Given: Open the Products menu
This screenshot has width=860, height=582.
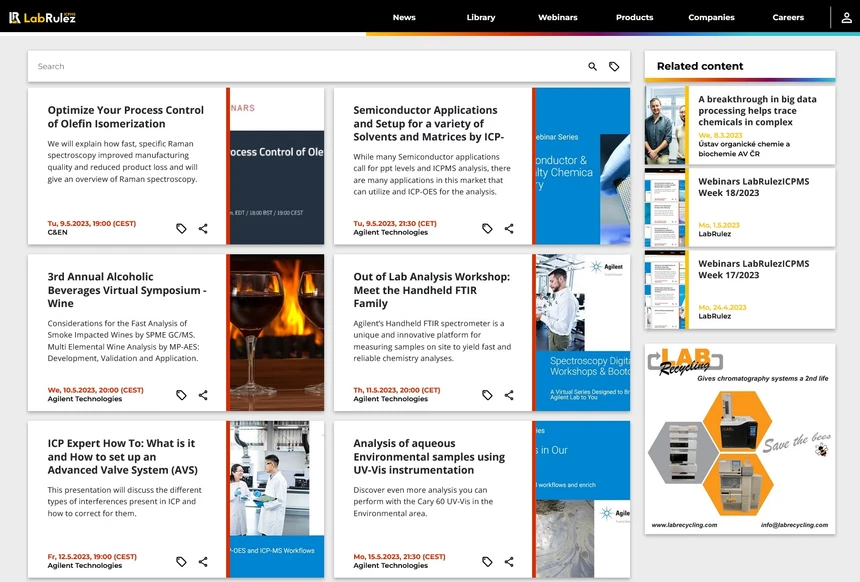Looking at the screenshot, I should (635, 18).
